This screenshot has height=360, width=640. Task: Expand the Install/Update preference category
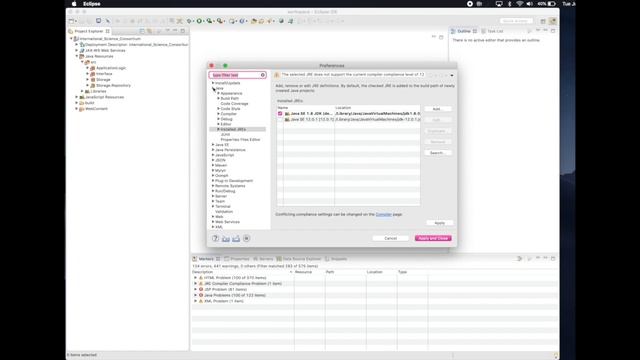[213, 83]
